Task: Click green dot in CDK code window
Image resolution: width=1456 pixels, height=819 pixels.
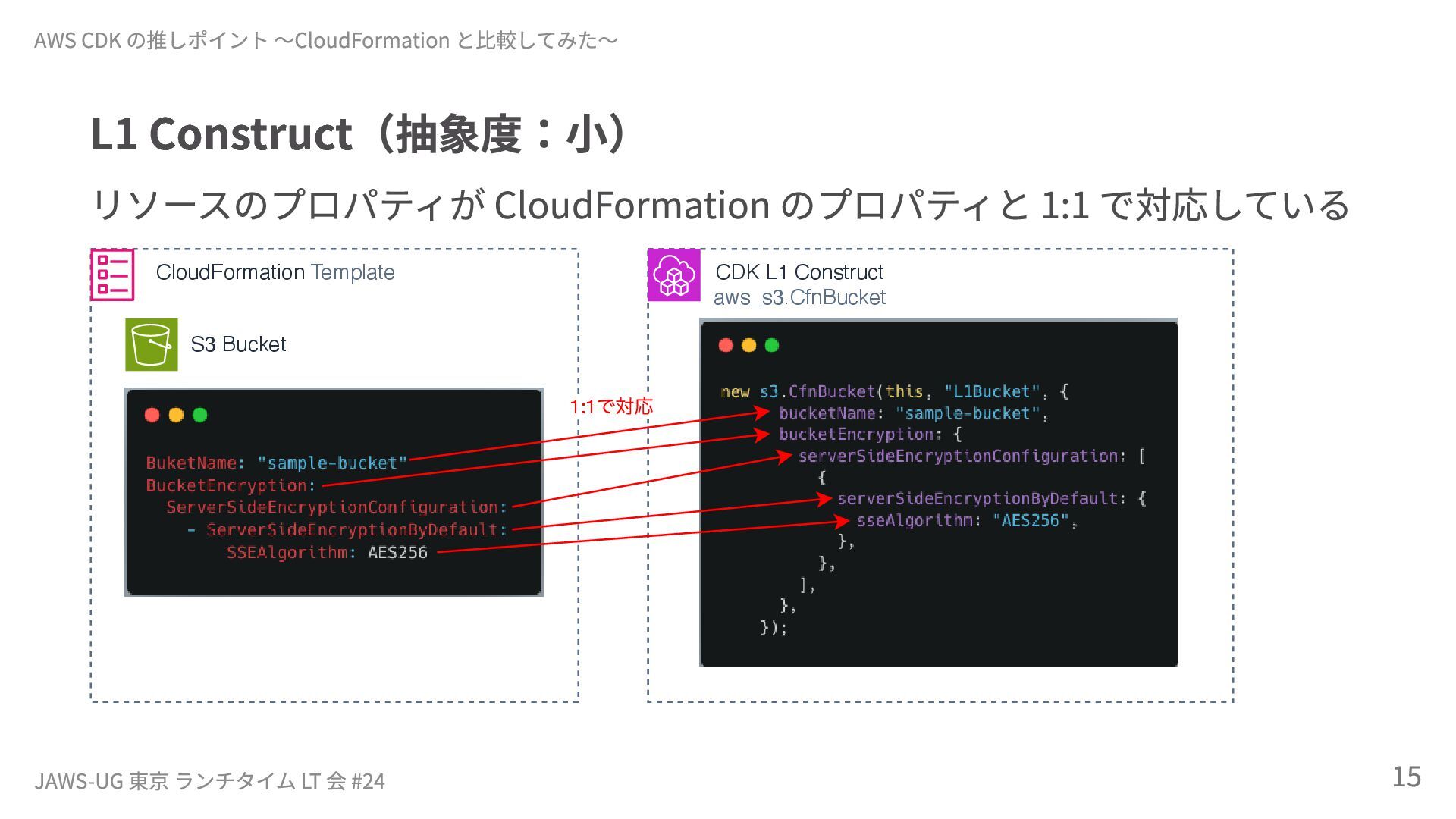Action: pos(772,345)
